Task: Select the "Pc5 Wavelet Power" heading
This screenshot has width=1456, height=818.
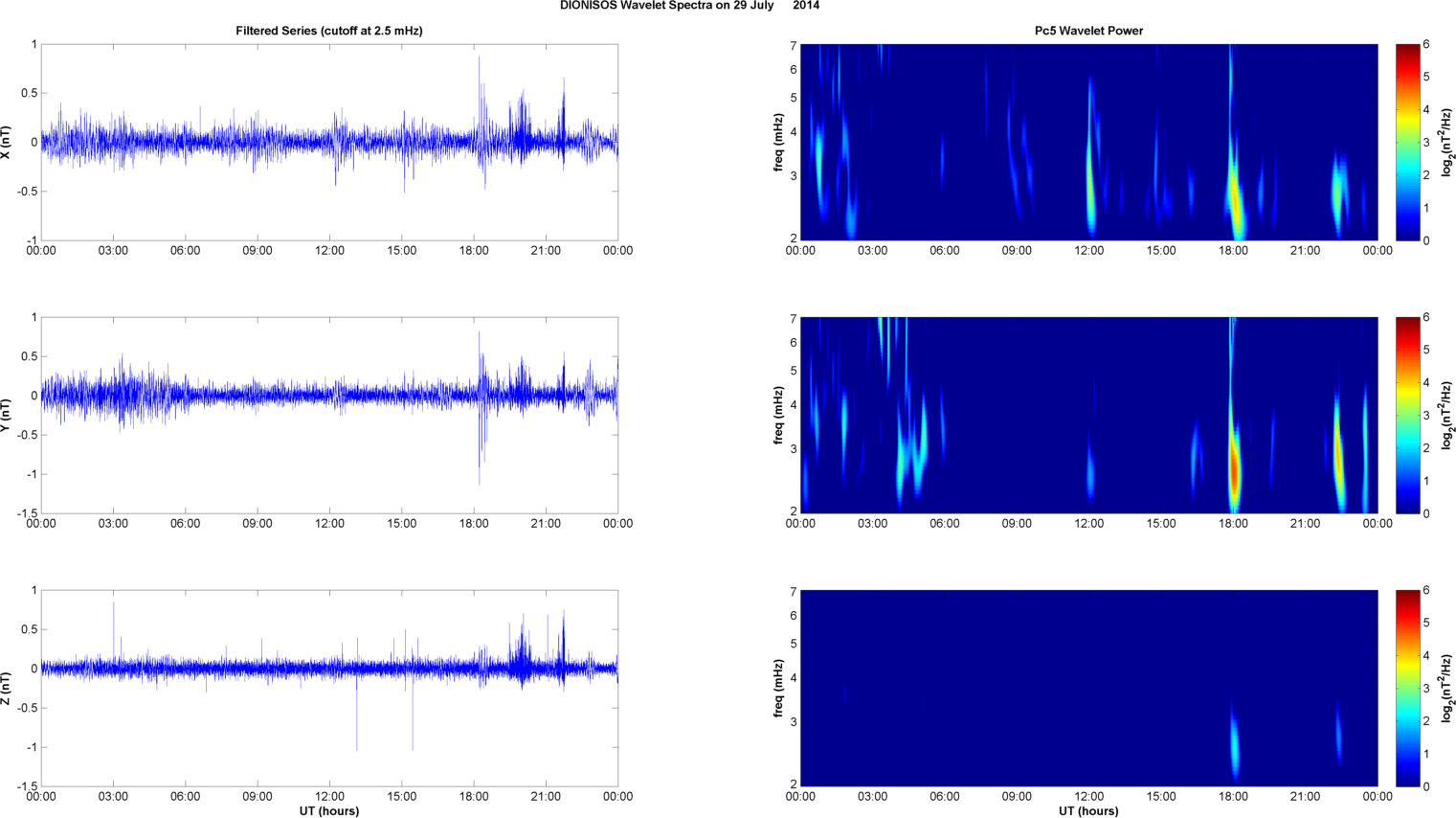Action: coord(1088,31)
